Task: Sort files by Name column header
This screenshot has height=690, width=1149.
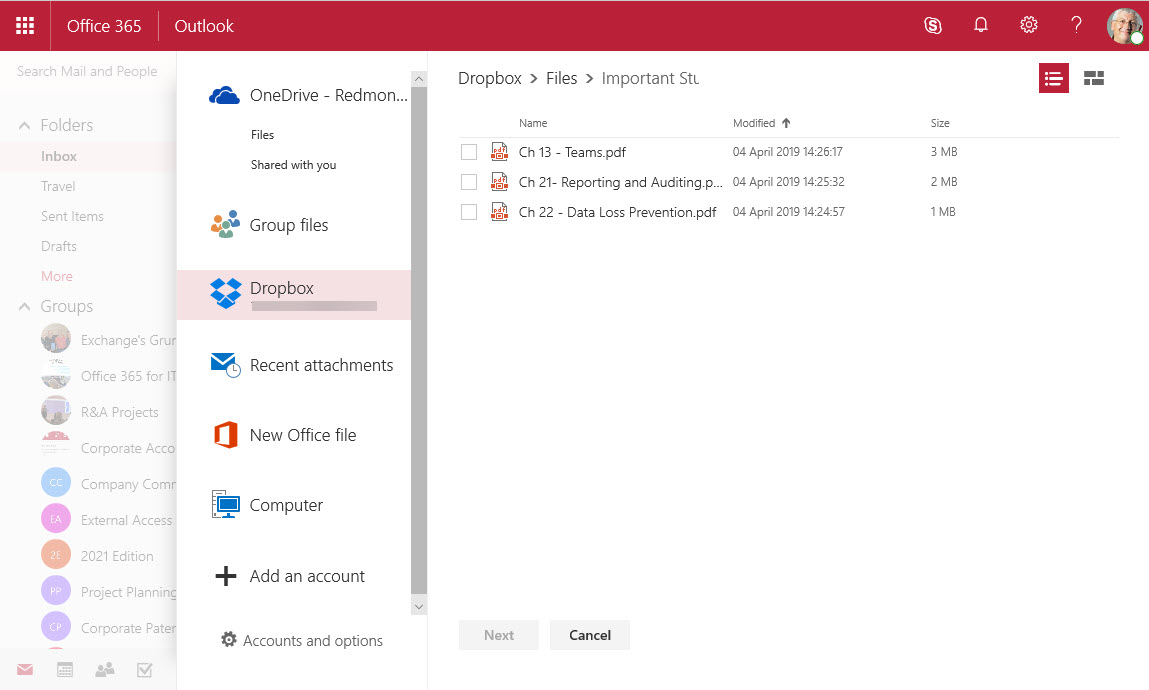Action: point(533,123)
